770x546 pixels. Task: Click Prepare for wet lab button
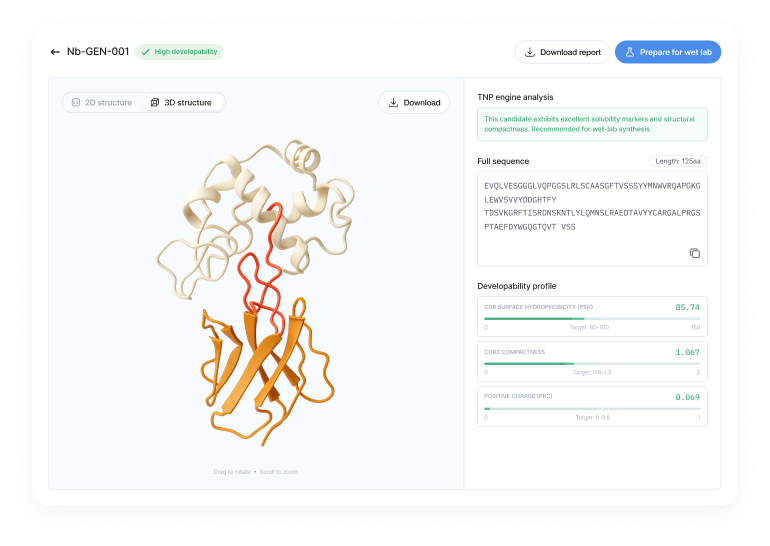pyautogui.click(x=667, y=52)
